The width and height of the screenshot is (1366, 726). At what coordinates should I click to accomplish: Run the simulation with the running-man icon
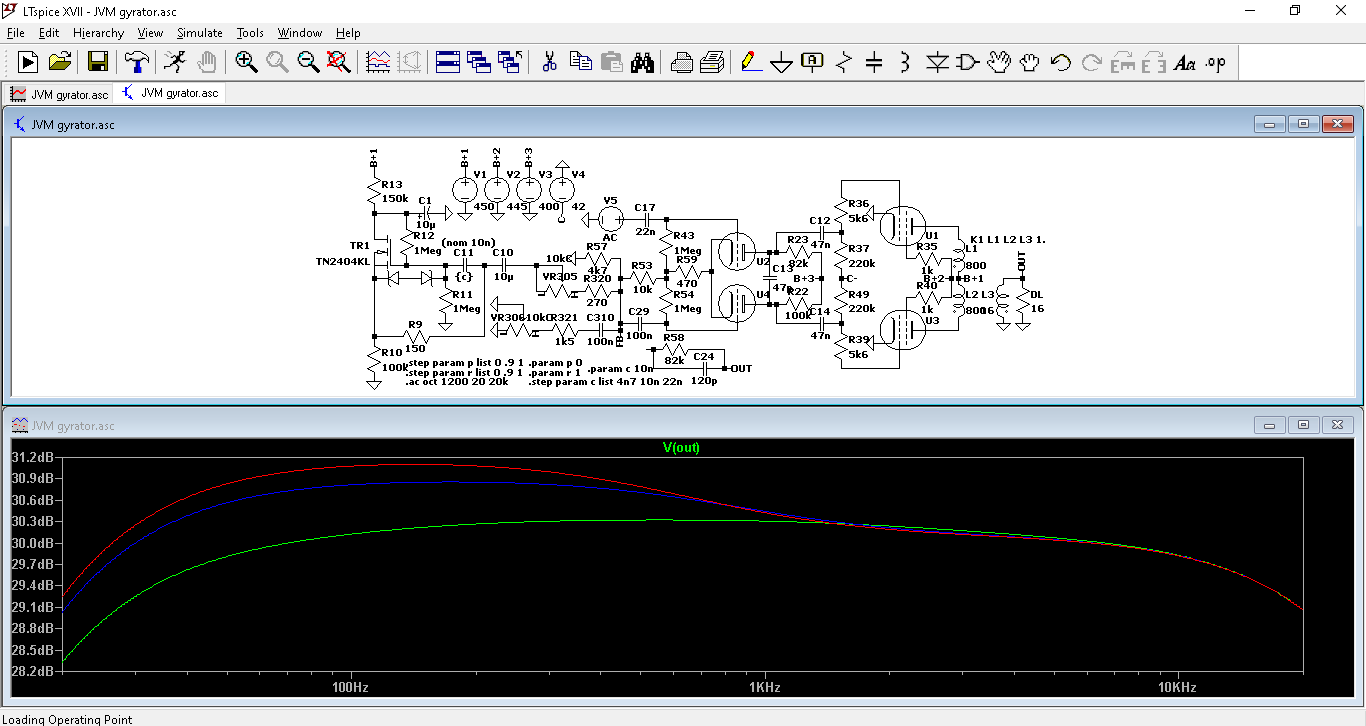point(174,62)
